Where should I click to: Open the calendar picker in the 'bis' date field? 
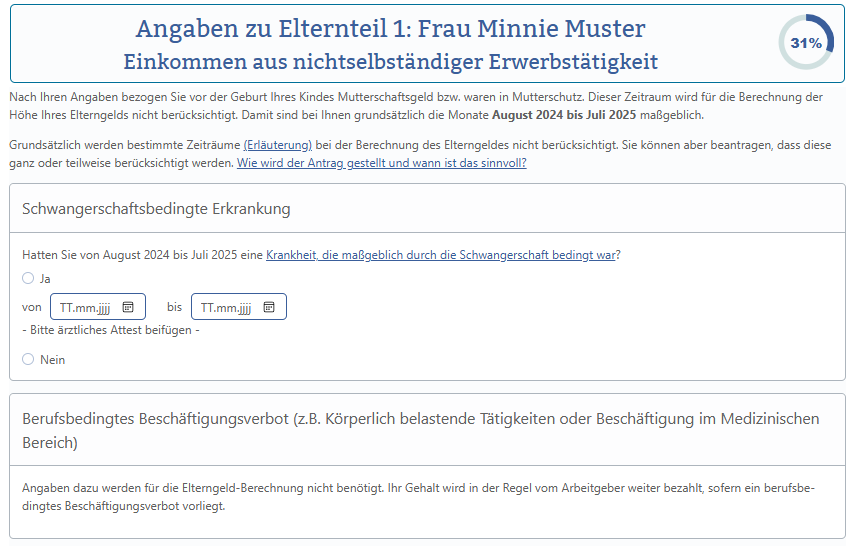tap(269, 307)
